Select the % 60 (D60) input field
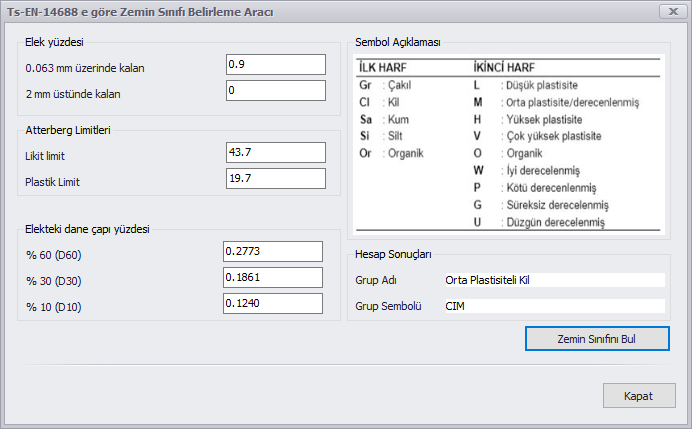 pos(273,252)
